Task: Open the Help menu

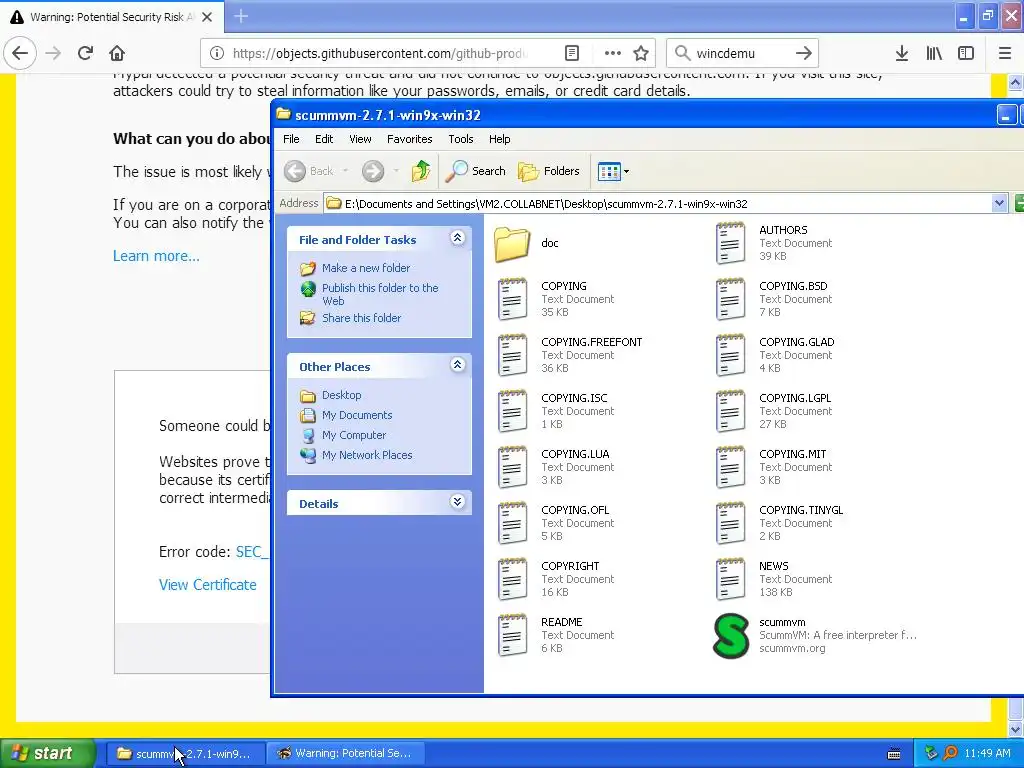Action: point(500,139)
